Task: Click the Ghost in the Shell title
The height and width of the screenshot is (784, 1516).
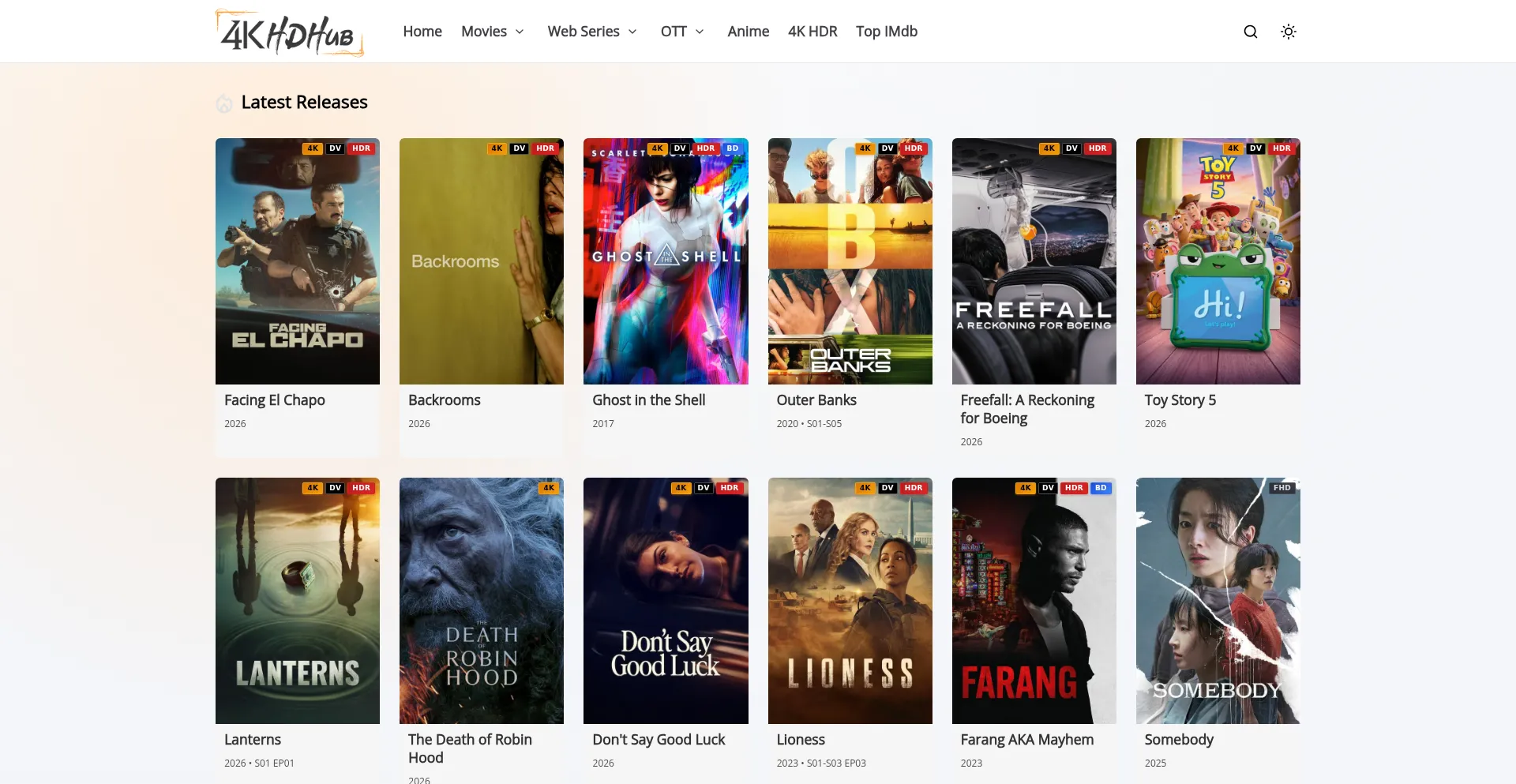Action: (x=649, y=400)
